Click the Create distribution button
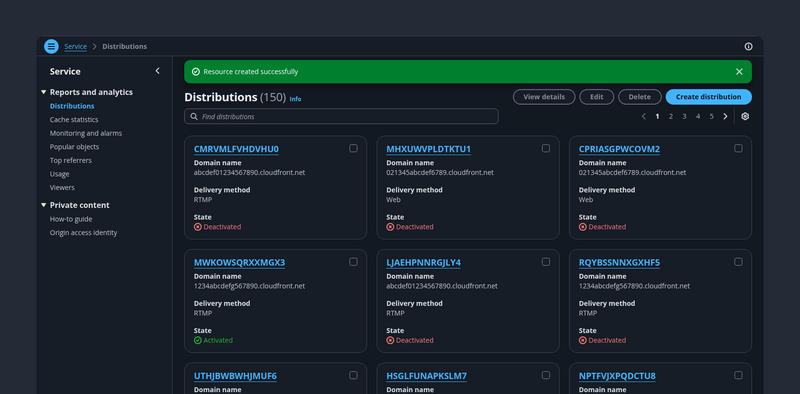Image resolution: width=800 pixels, height=394 pixels. click(x=708, y=97)
